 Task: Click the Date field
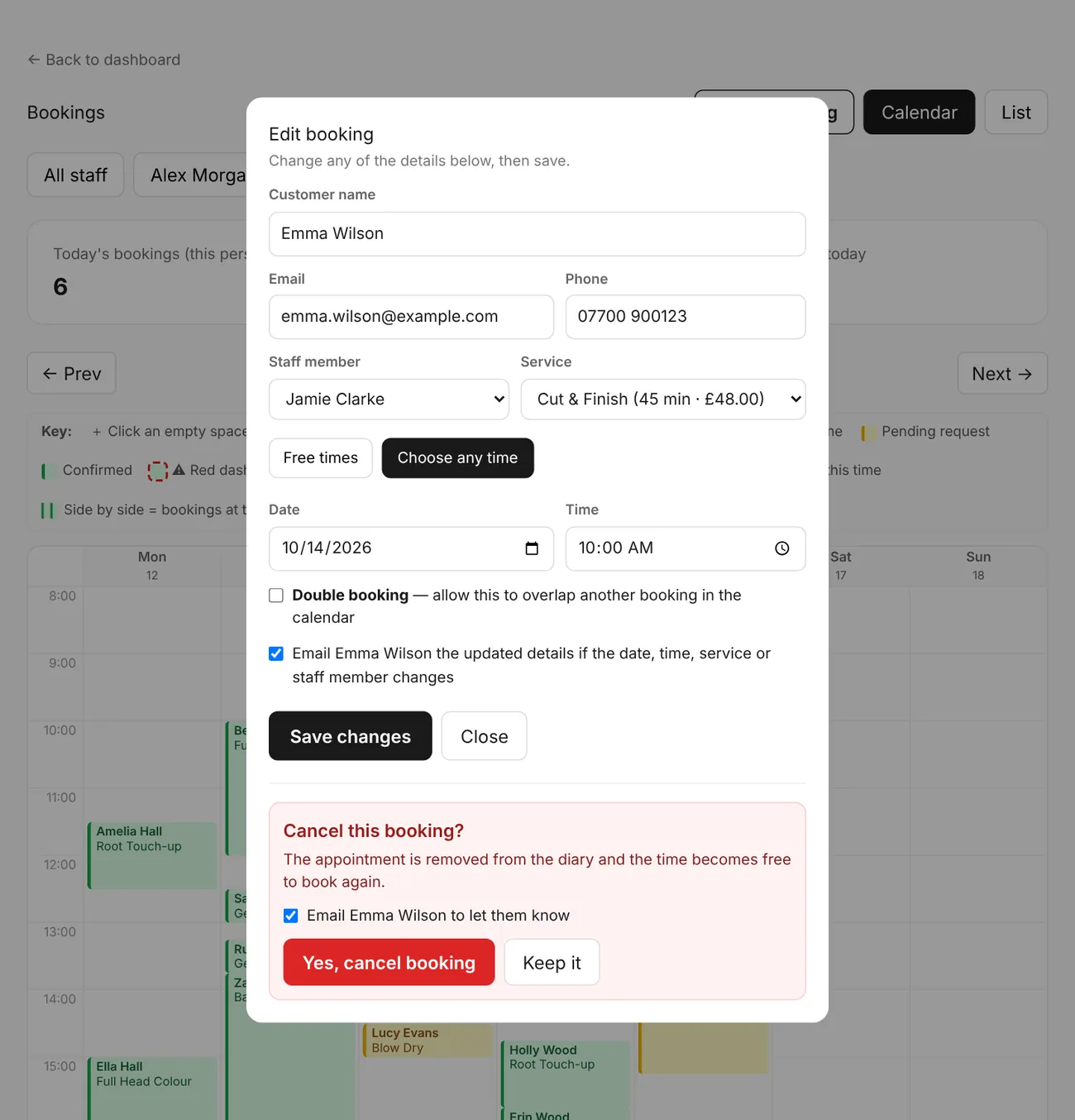pyautogui.click(x=411, y=548)
